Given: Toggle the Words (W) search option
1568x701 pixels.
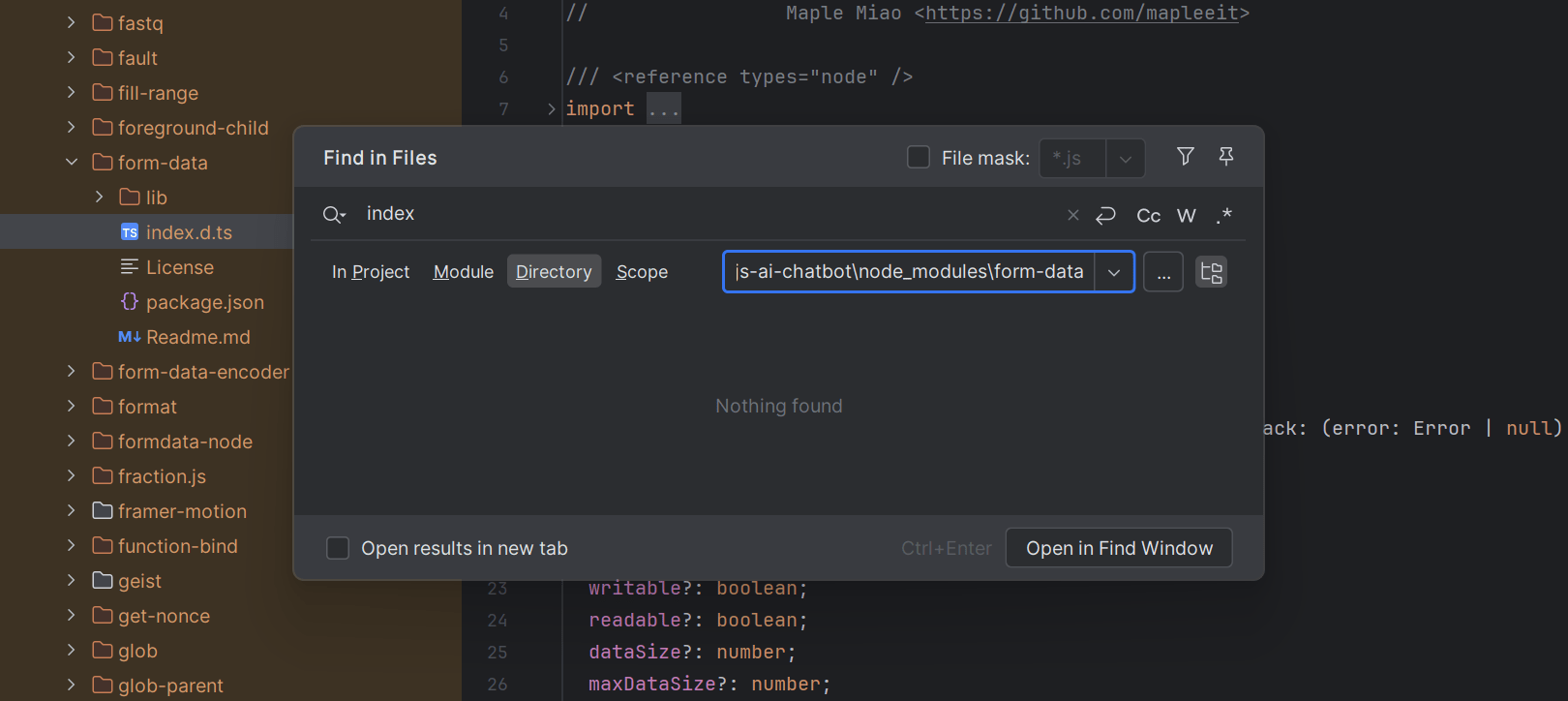Looking at the screenshot, I should click(x=1186, y=215).
